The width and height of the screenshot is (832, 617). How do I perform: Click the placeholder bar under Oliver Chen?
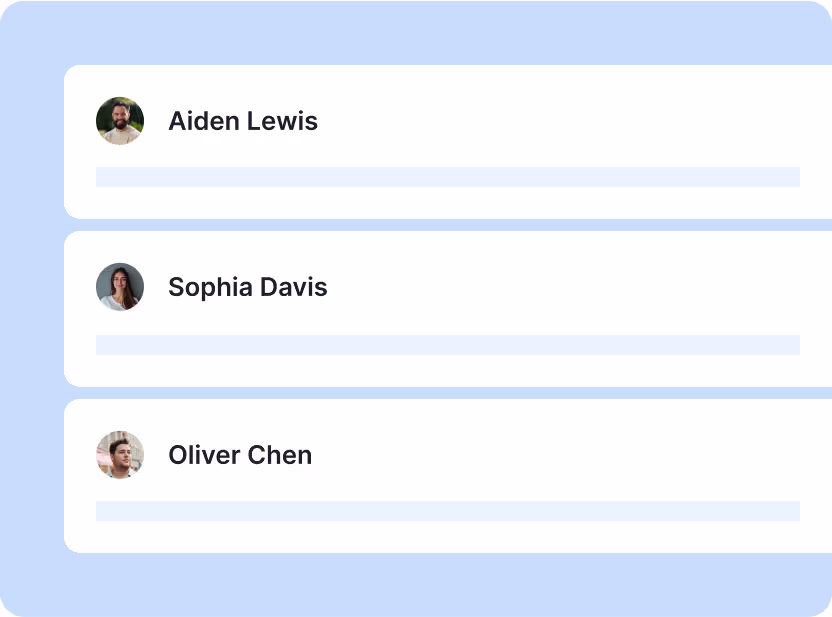click(x=448, y=511)
